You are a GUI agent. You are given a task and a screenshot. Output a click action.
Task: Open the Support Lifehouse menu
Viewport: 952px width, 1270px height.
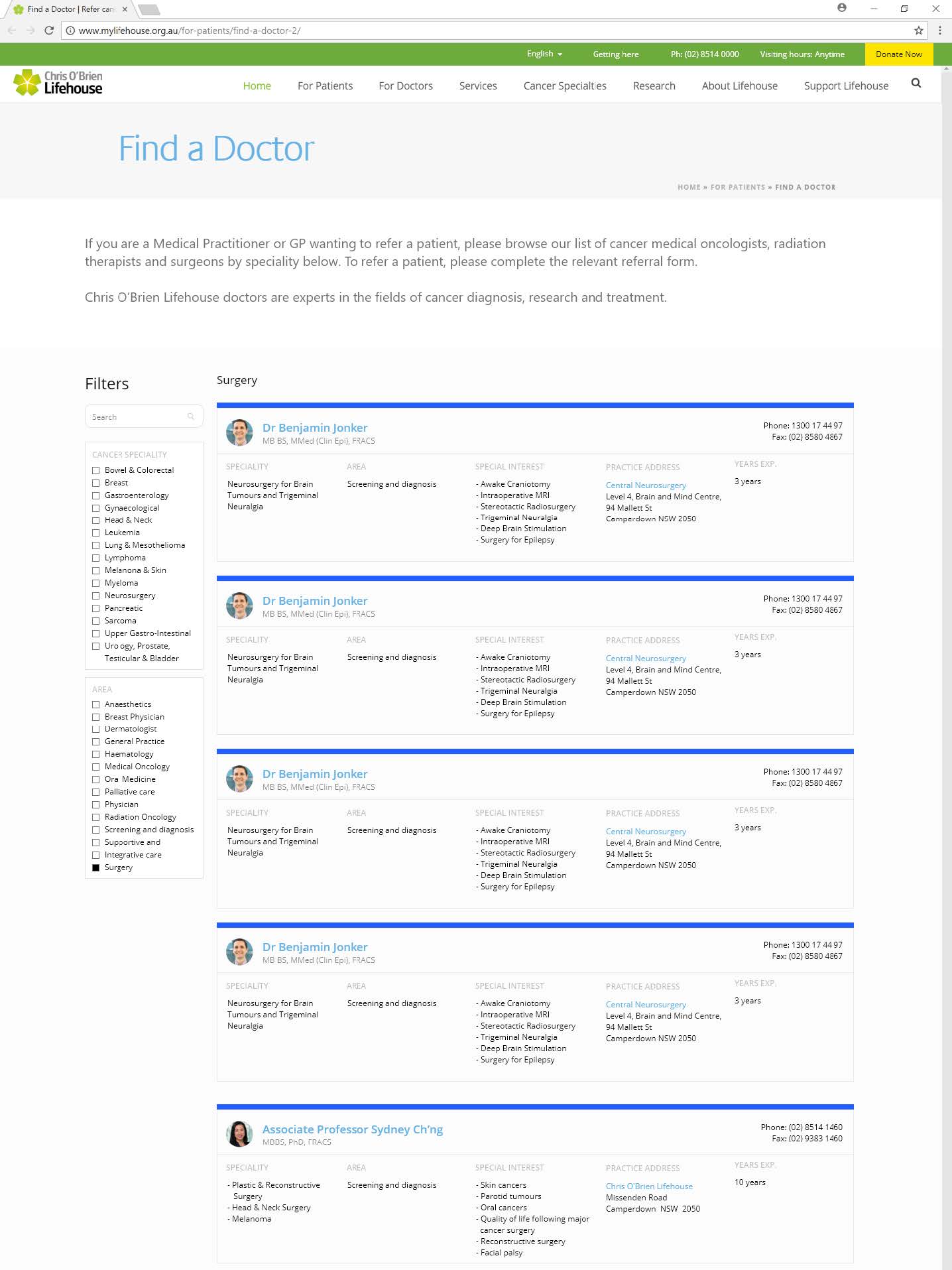point(846,86)
